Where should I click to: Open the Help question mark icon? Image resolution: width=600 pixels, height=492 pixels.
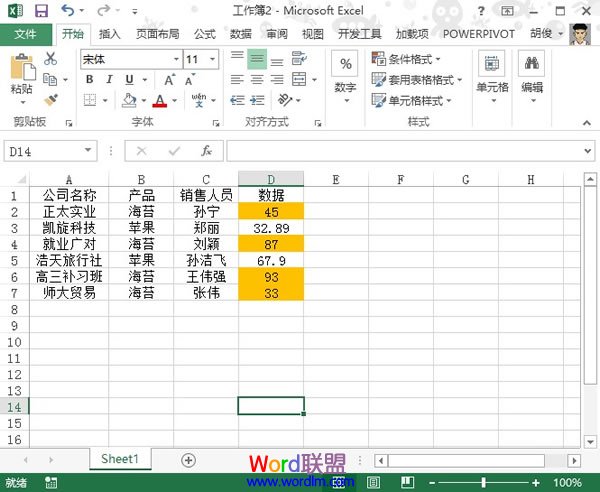click(481, 11)
